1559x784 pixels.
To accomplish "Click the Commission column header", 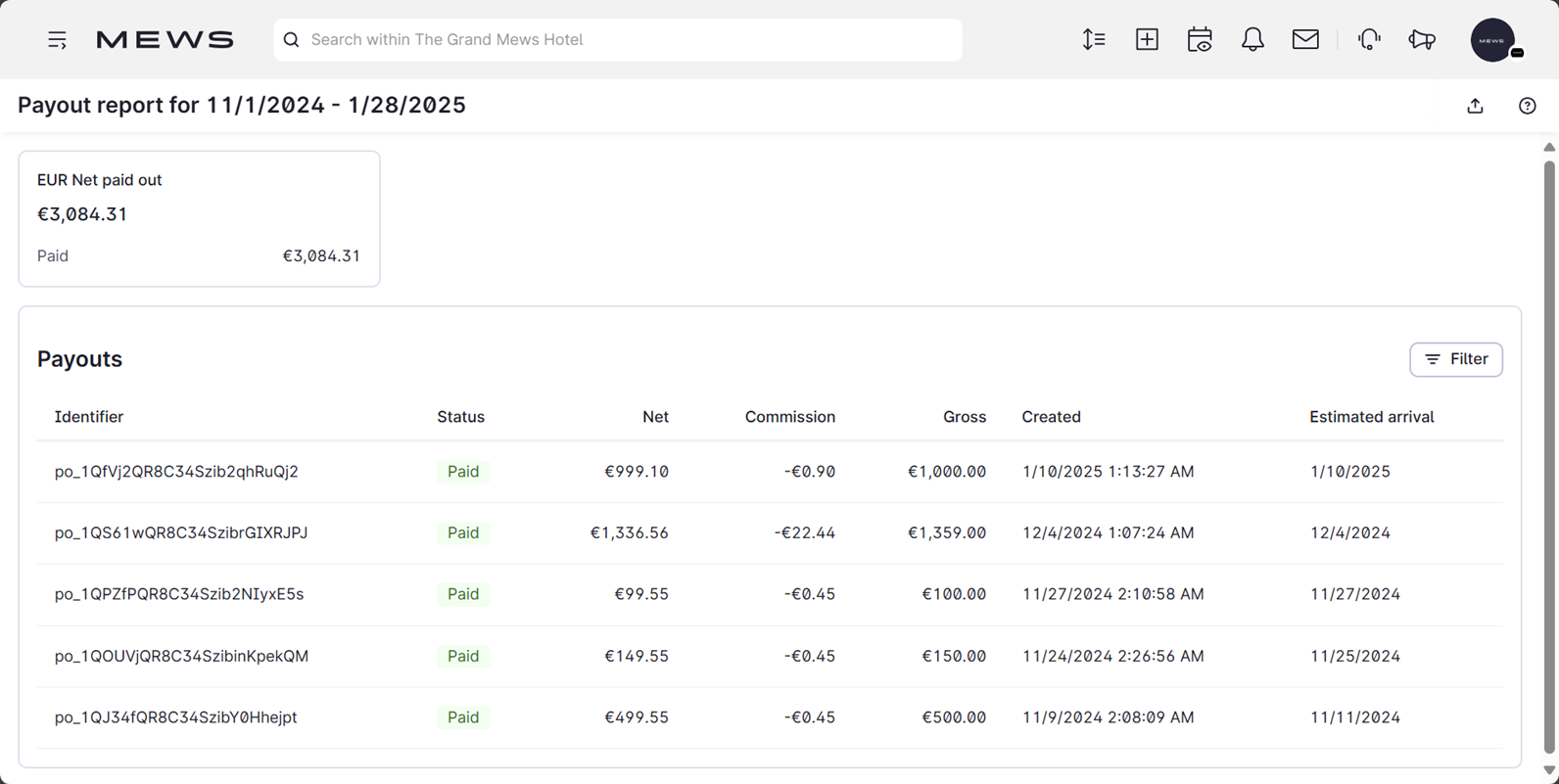I will 790,417.
